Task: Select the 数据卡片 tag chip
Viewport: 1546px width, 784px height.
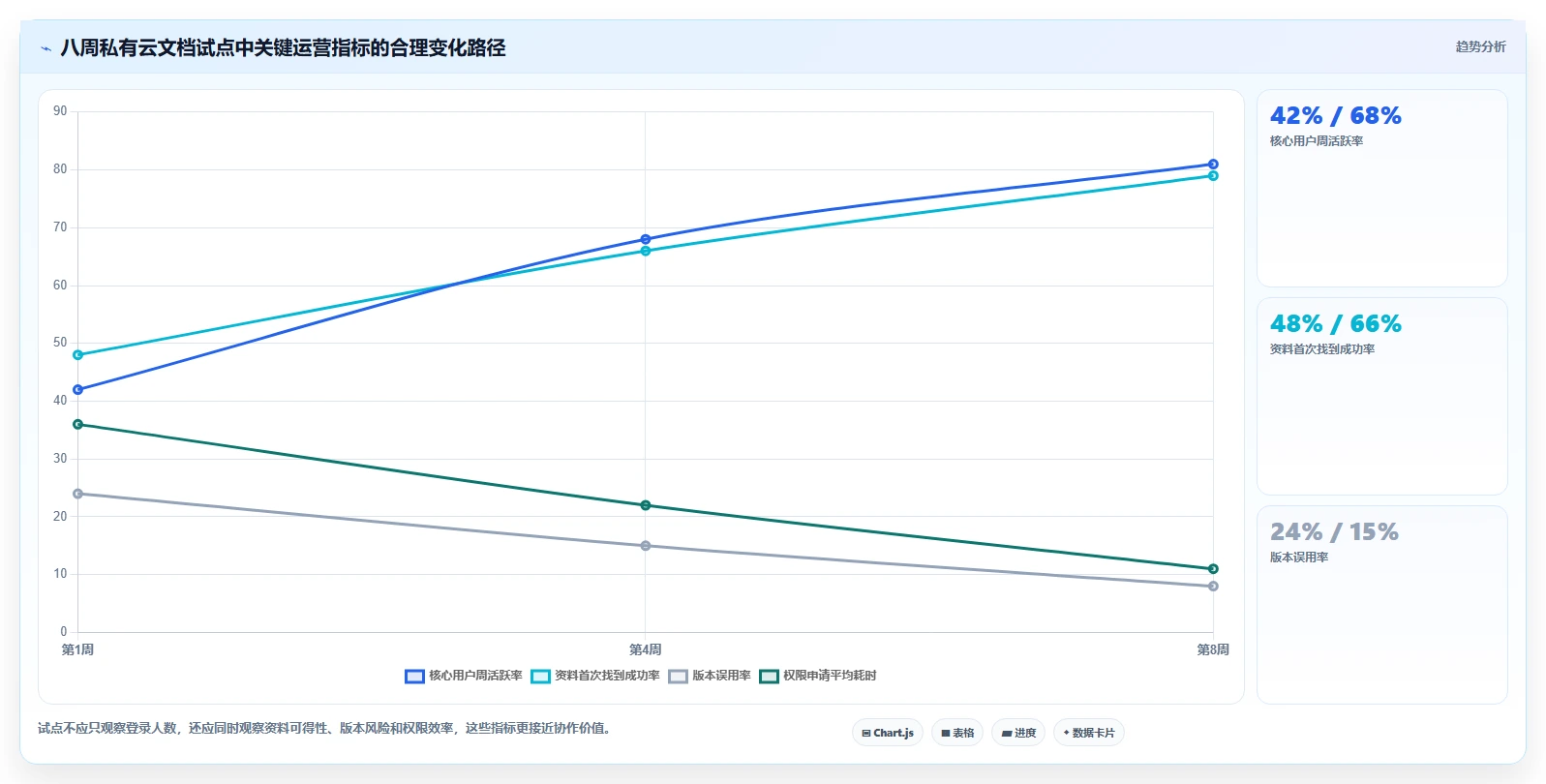Action: (x=1089, y=733)
